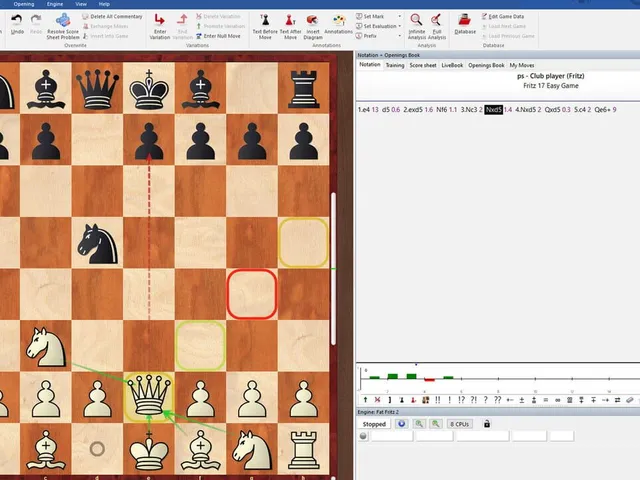Click the Set Evaluation button
Viewport: 640px width, 480px height.
[376, 26]
